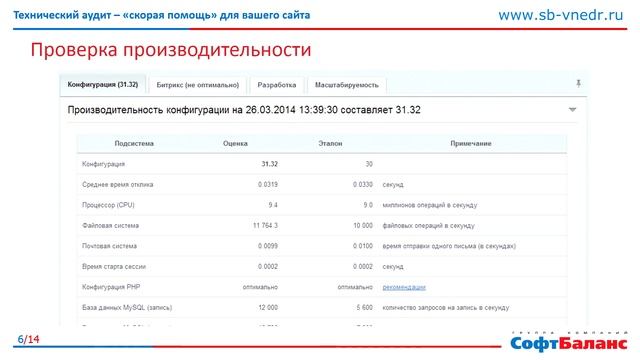The height and width of the screenshot is (360, 640).
Task: Switch to Битрикс (не оптимально) tab
Action: (x=198, y=85)
